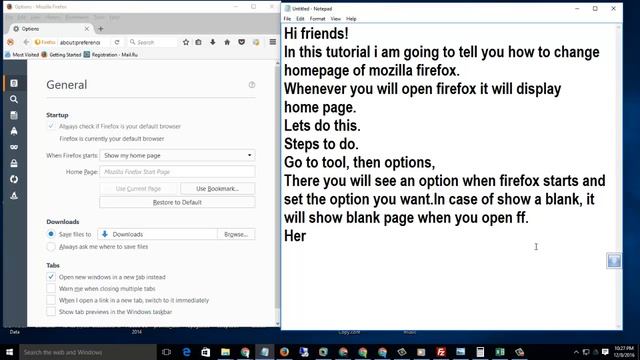This screenshot has width=640, height=360.
Task: Reload the page in Firefox address bar
Action: [117, 42]
